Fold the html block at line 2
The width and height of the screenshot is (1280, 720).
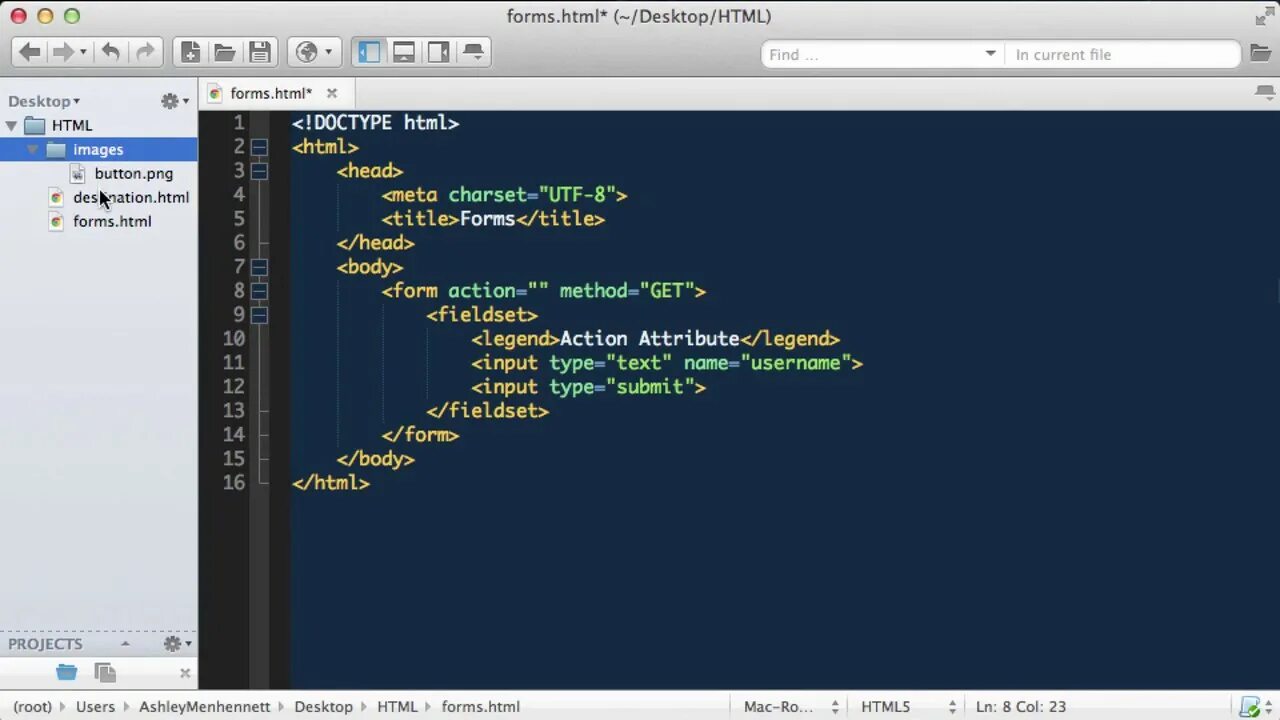pos(259,147)
